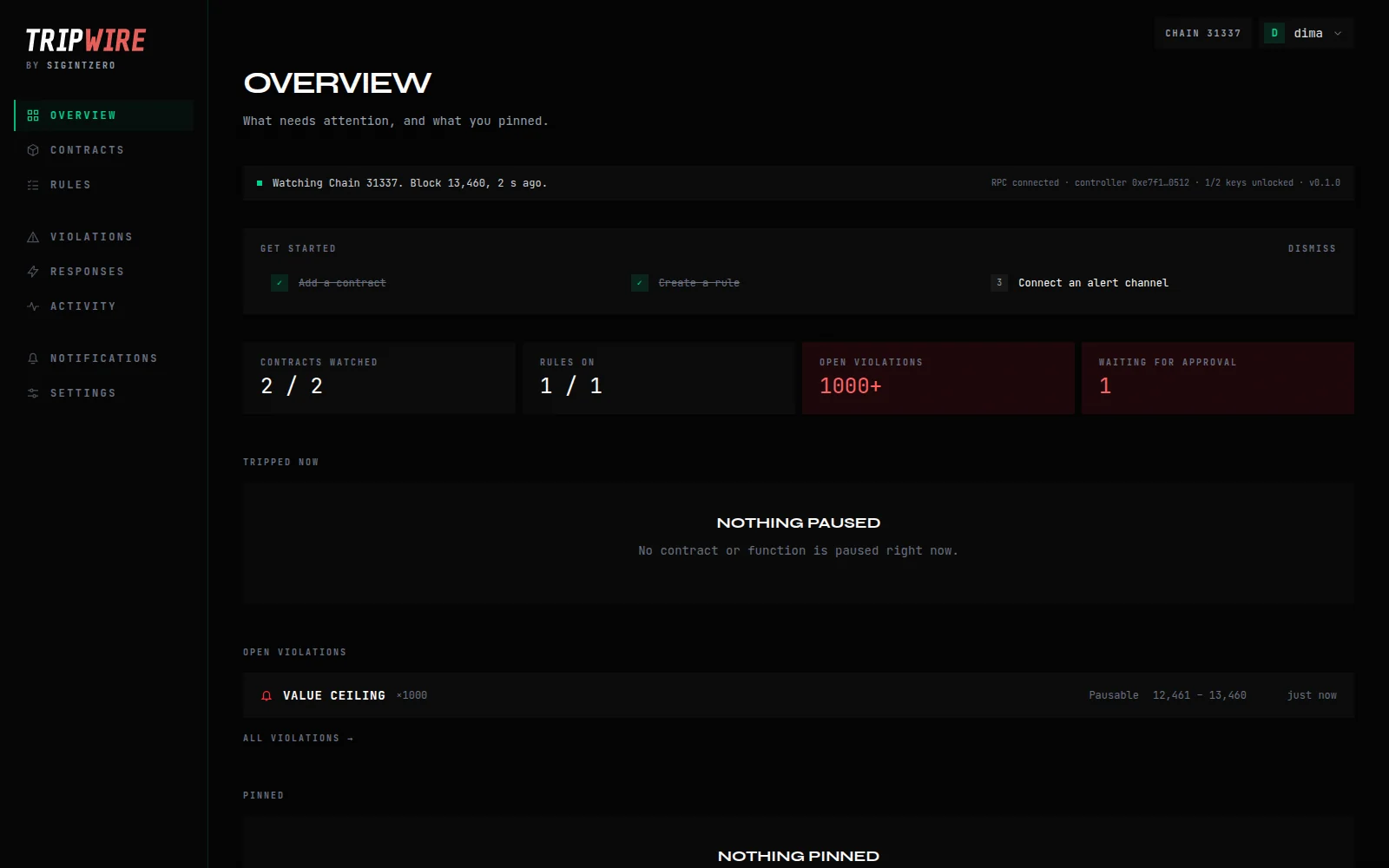Open the Responses page

coord(103,272)
